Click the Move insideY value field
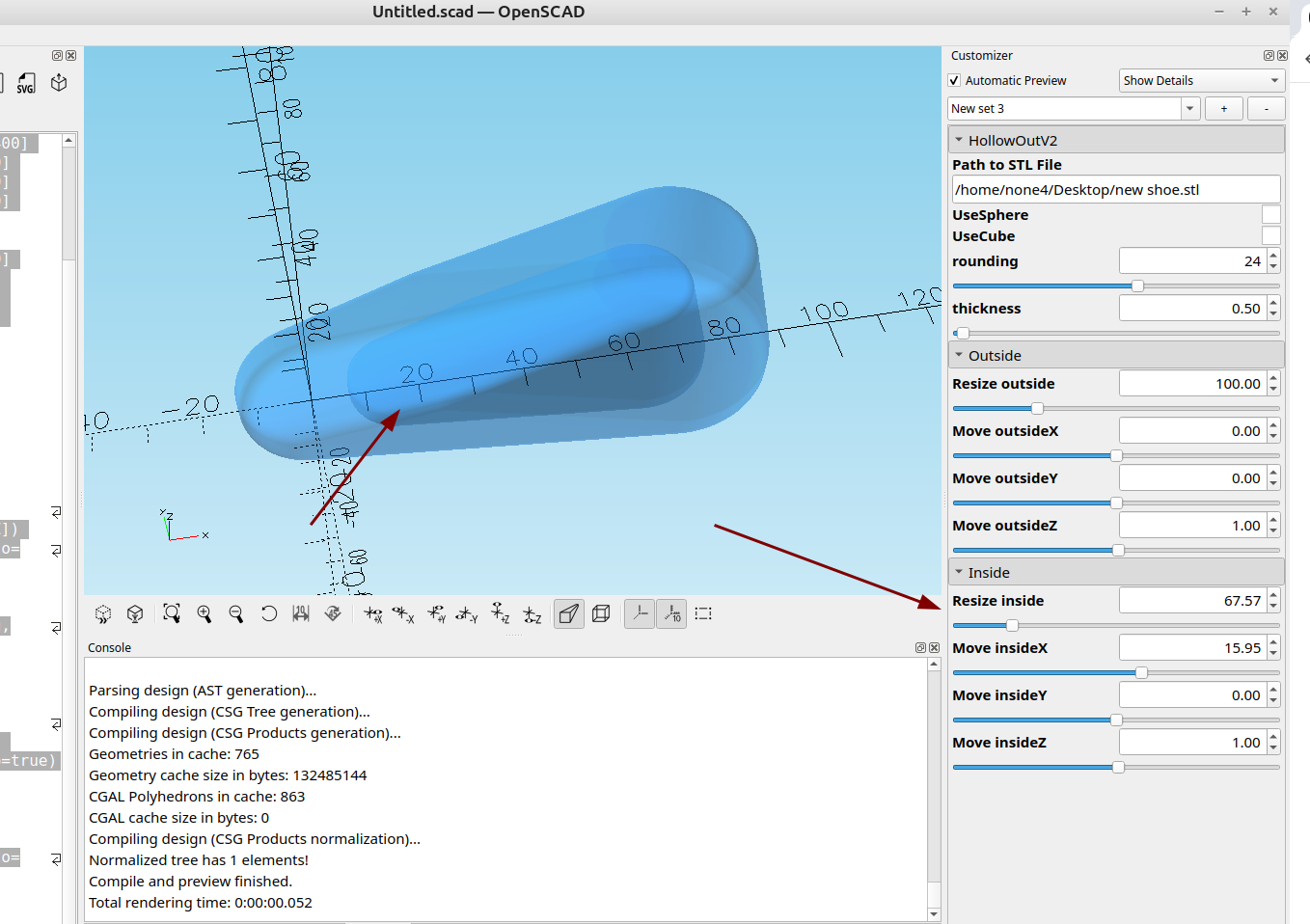Viewport: 1310px width, 924px height. [x=1192, y=695]
